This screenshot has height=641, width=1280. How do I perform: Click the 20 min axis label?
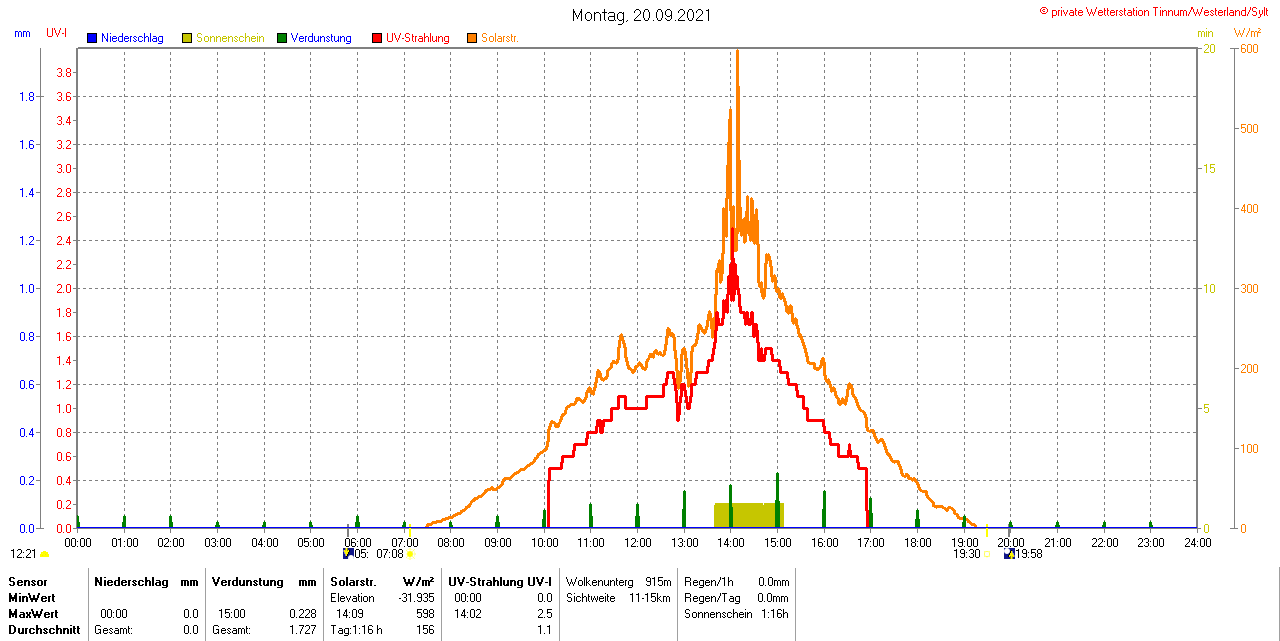pos(1209,49)
